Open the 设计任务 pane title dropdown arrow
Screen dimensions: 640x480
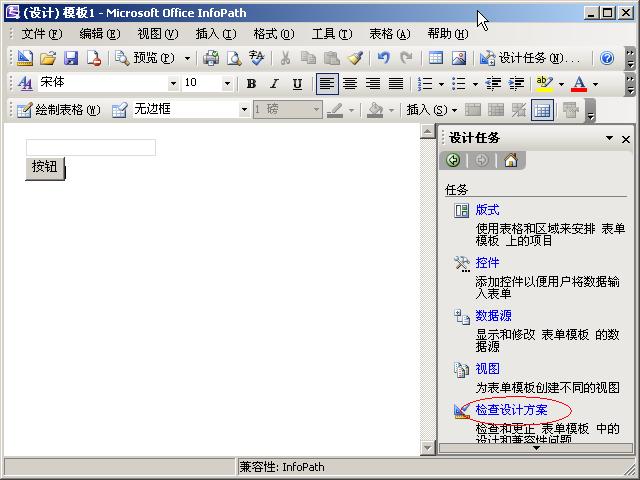609,138
